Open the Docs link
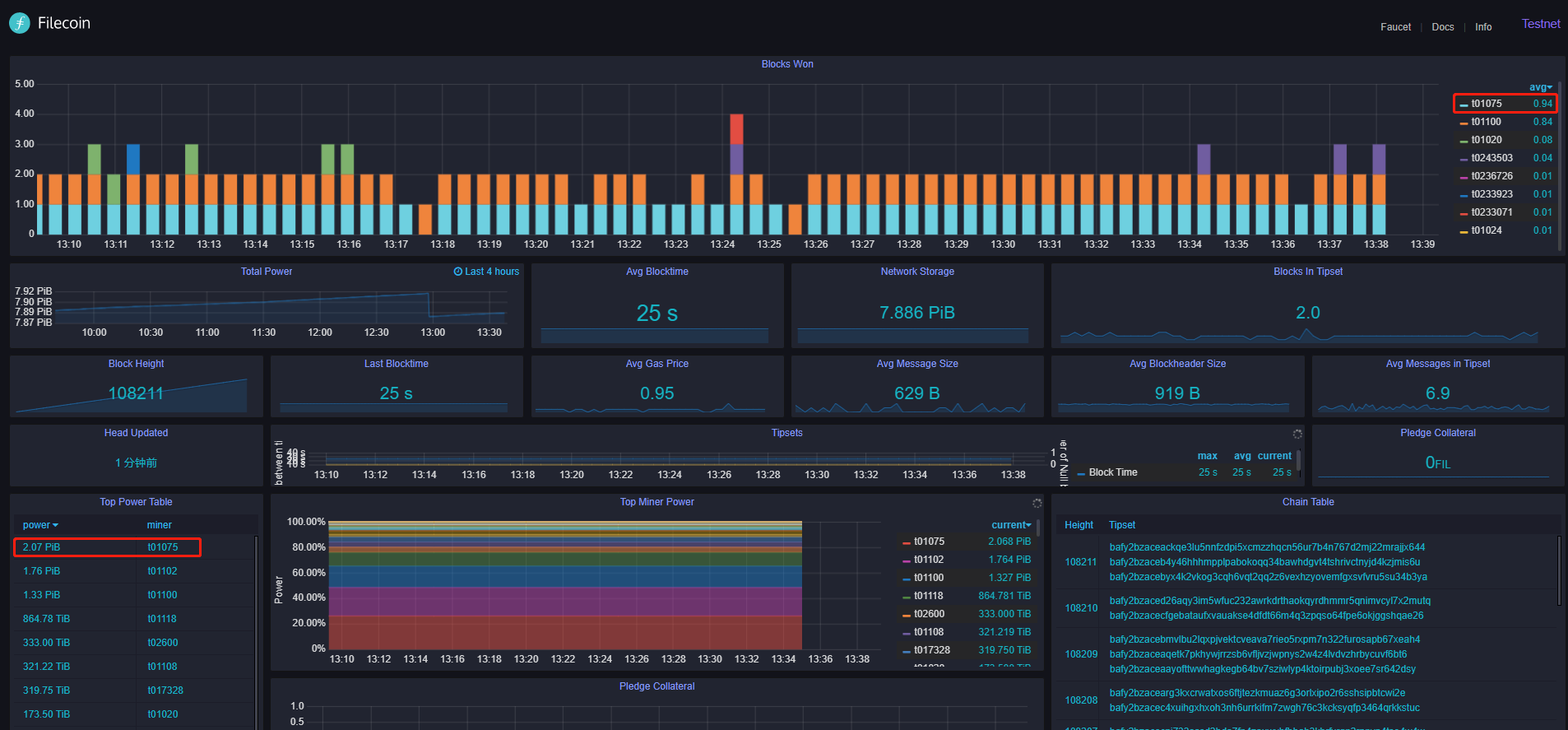 [1442, 27]
